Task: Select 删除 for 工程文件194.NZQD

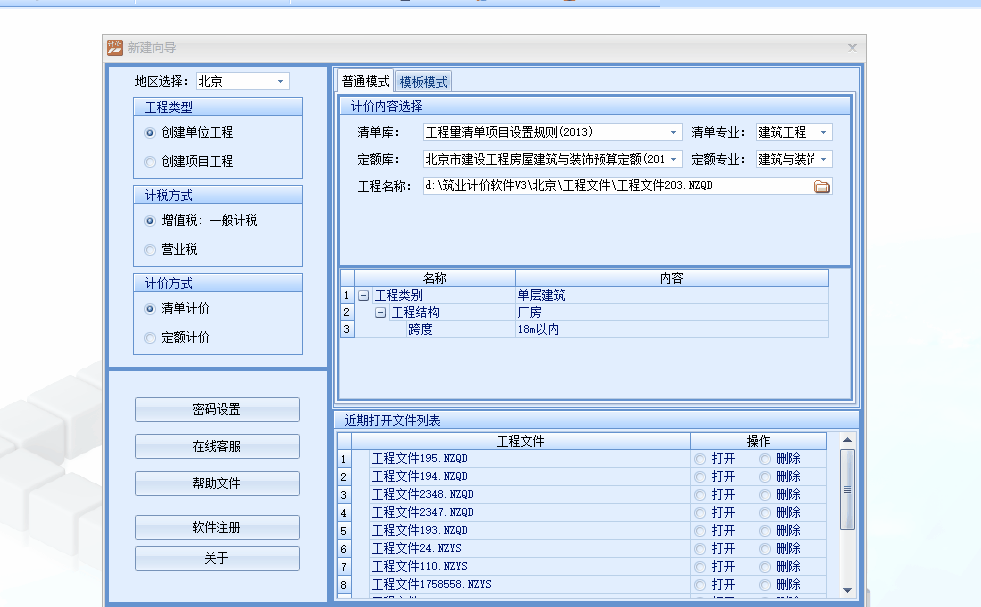Action: click(x=765, y=477)
